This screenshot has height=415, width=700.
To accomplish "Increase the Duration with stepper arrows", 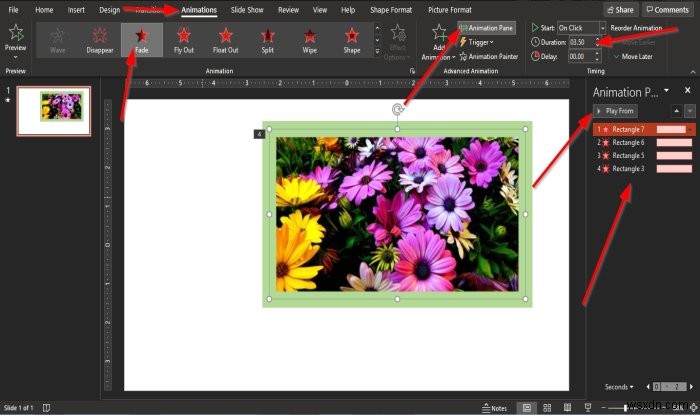I will (x=597, y=39).
